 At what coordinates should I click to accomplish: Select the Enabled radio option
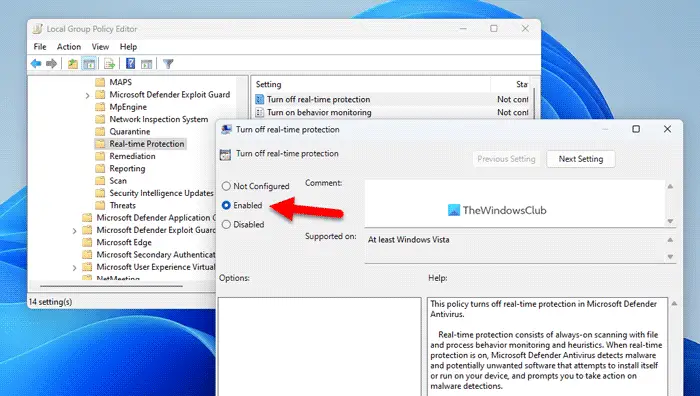click(226, 205)
